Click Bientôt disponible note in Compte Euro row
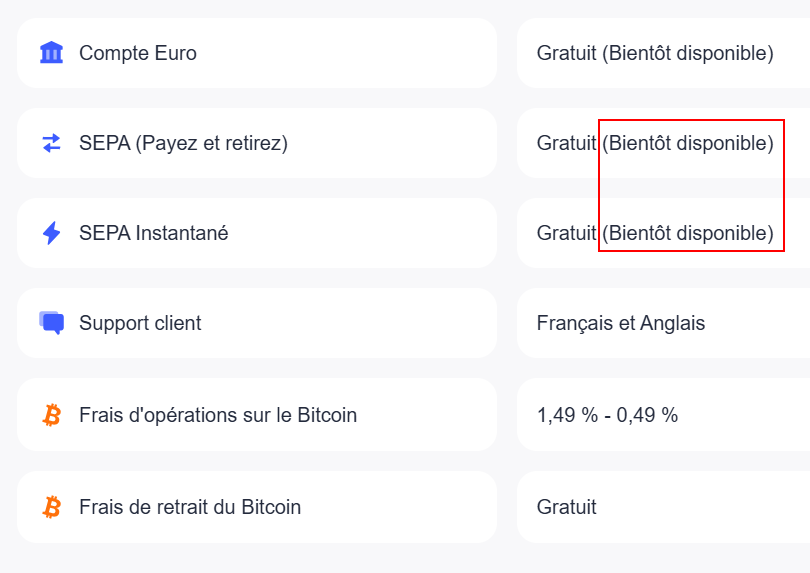 [688, 53]
